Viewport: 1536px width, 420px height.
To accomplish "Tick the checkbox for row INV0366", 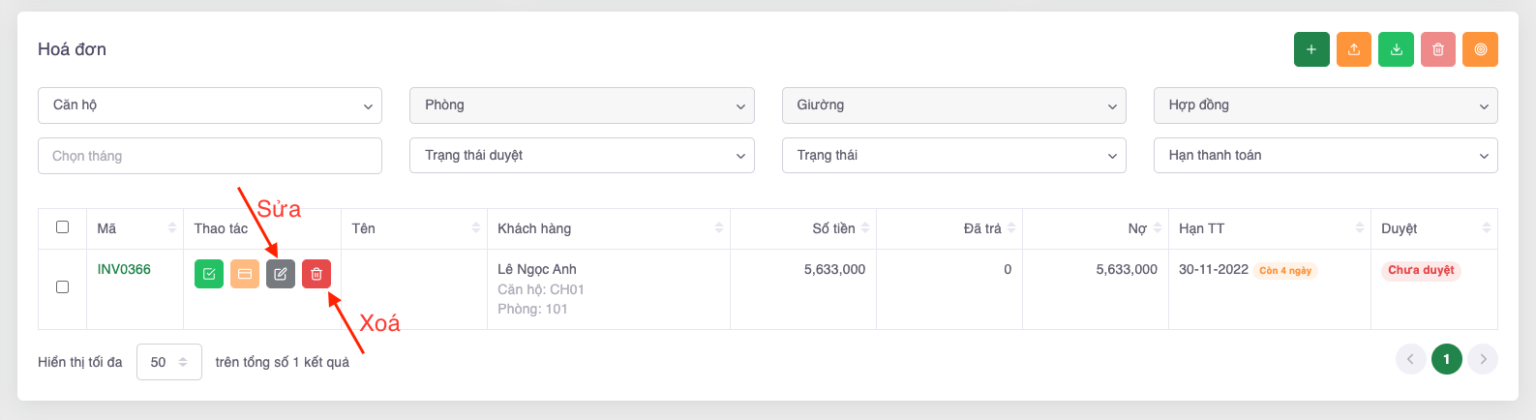I will pos(62,287).
